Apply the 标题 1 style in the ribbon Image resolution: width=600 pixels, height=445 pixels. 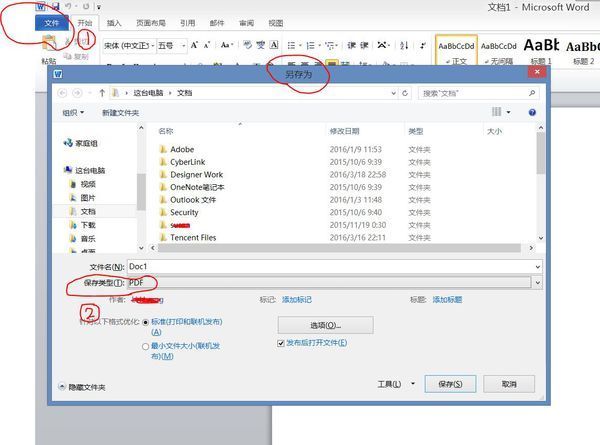541,52
